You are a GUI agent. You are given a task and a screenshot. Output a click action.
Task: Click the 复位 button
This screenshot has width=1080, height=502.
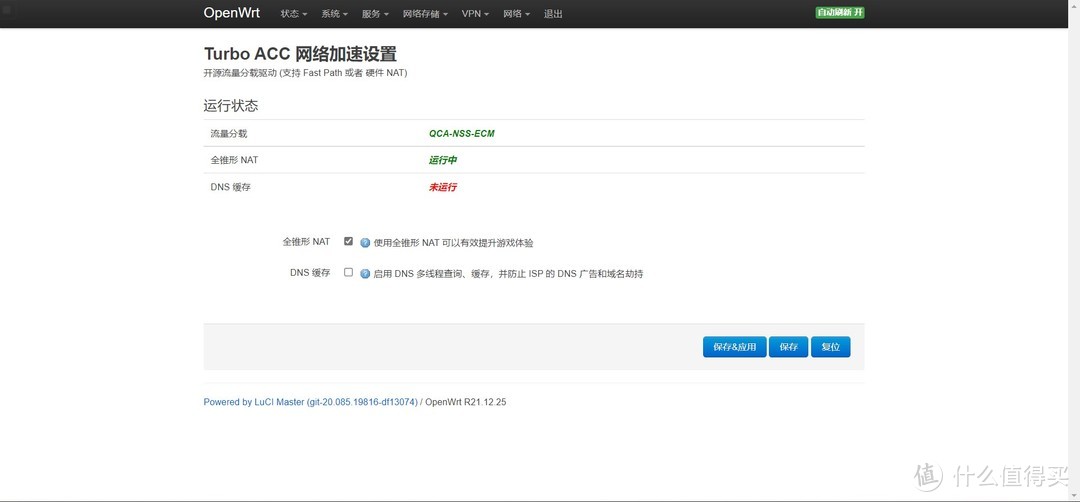click(x=831, y=346)
